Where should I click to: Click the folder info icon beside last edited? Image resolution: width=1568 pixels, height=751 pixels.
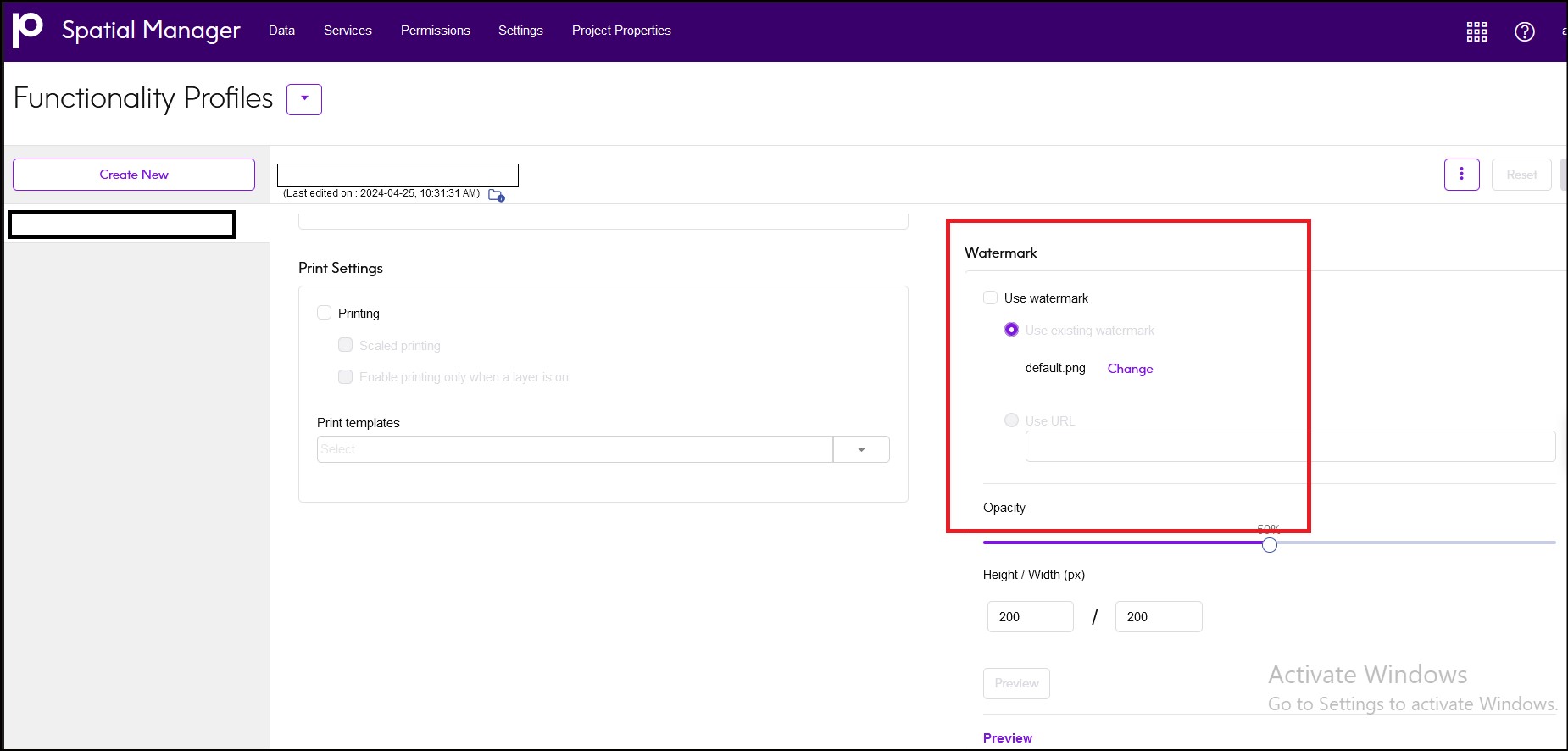coord(497,196)
